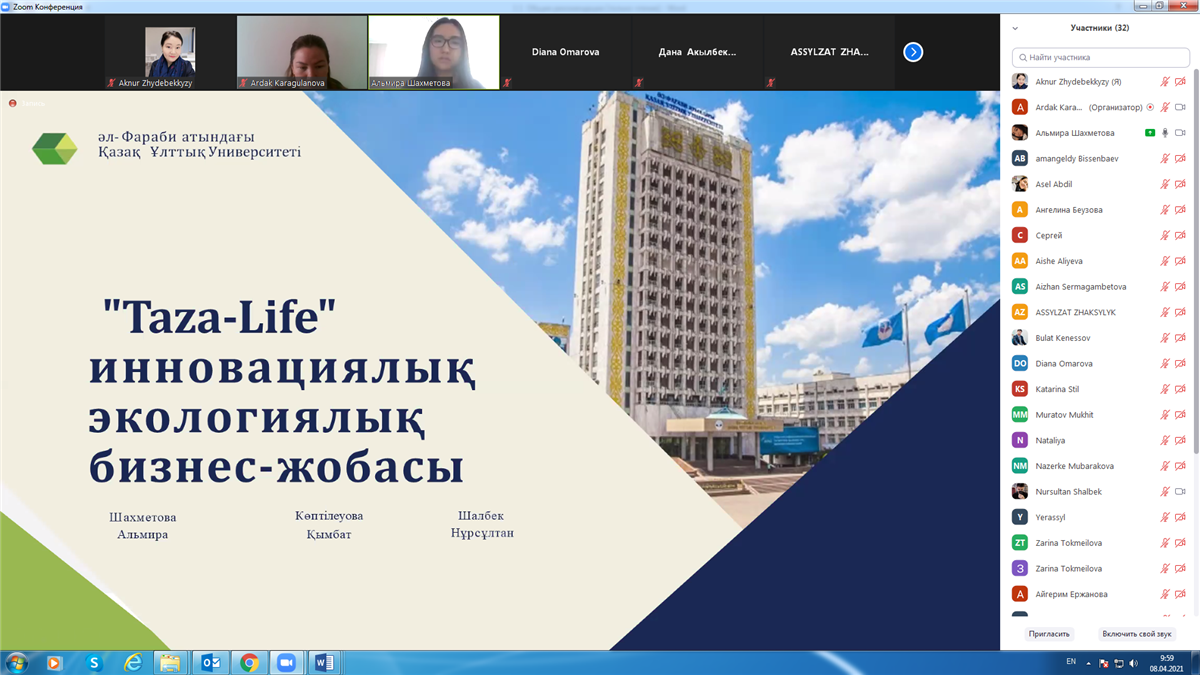Expand hidden system tray icons arrow
Image resolution: width=1200 pixels, height=675 pixels.
(x=1089, y=663)
